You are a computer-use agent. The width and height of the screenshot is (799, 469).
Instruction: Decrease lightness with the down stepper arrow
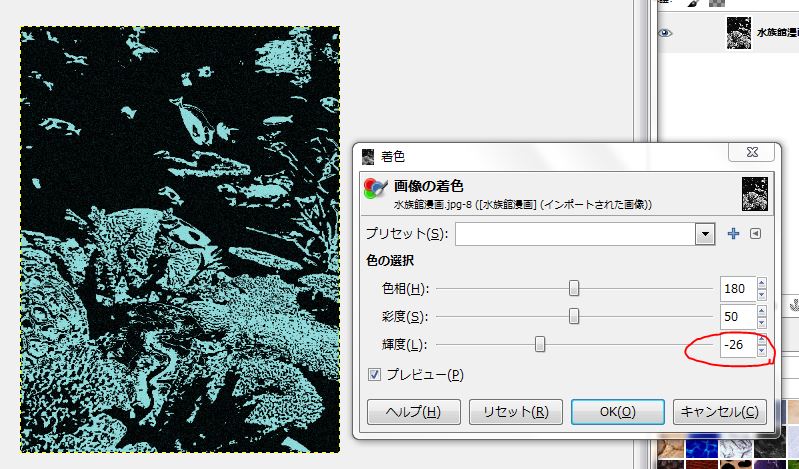[761, 351]
